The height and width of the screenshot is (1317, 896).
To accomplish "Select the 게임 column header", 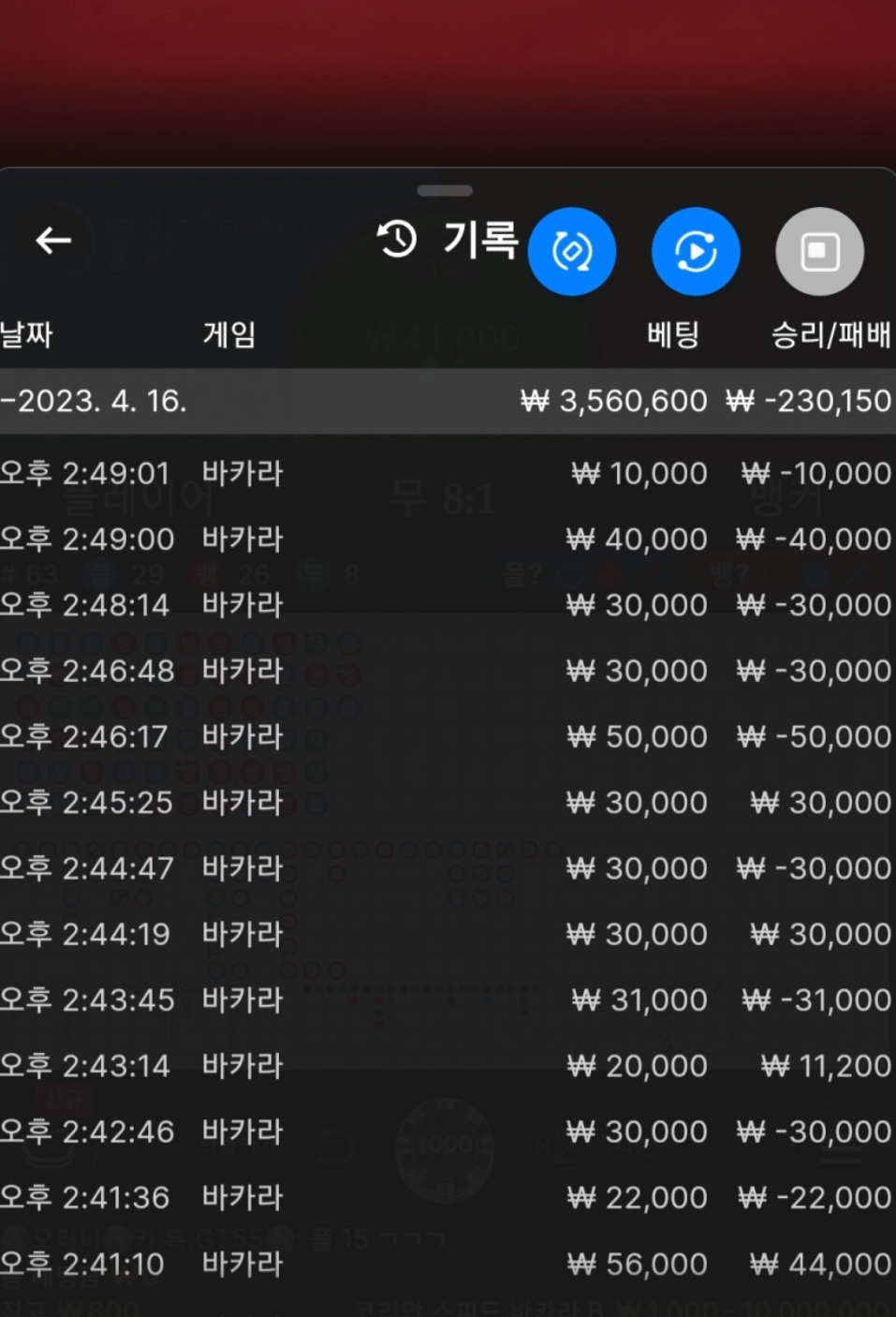I will (x=229, y=334).
